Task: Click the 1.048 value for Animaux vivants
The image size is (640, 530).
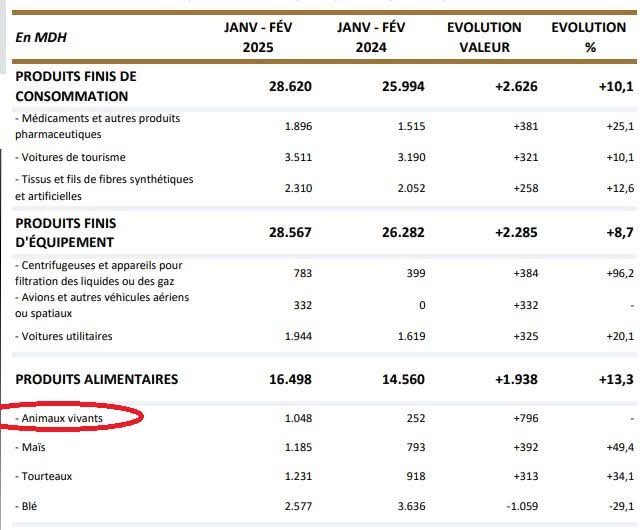Action: [x=298, y=418]
